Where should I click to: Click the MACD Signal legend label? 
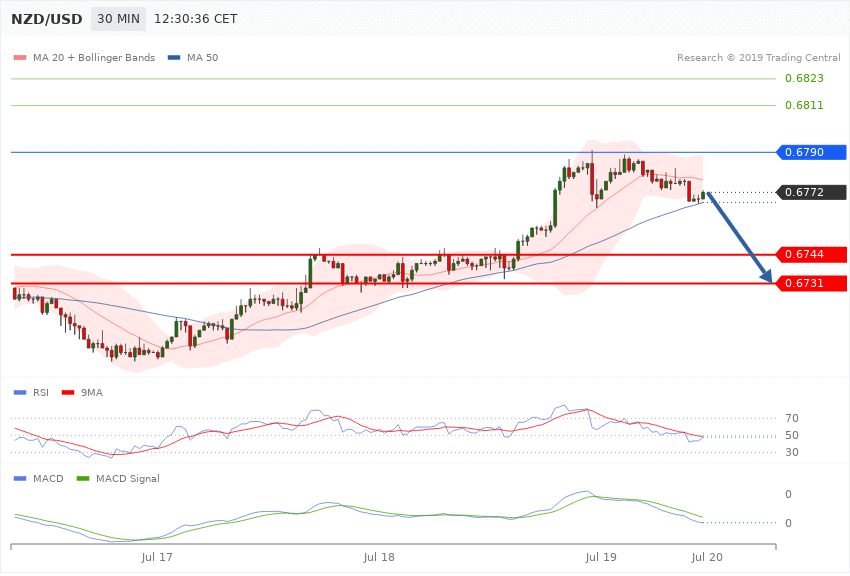pos(128,478)
